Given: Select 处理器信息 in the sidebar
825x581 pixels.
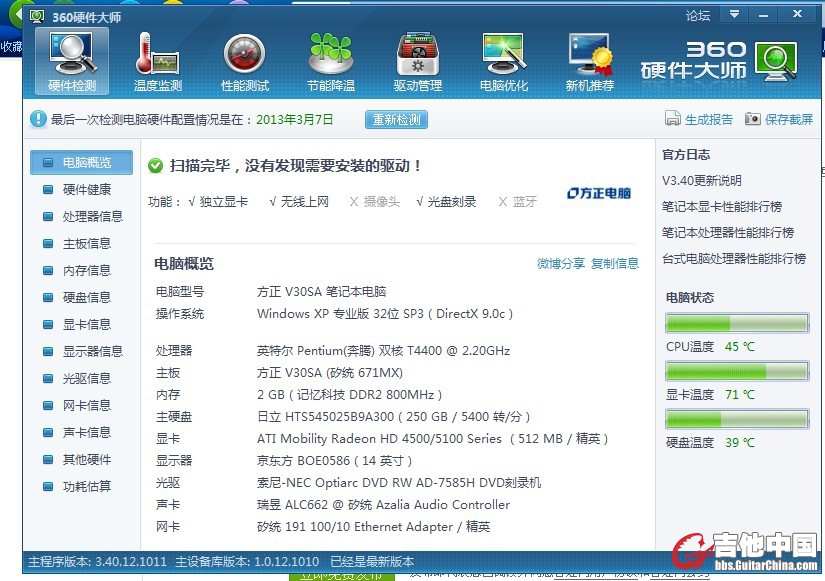Looking at the screenshot, I should click(92, 216).
